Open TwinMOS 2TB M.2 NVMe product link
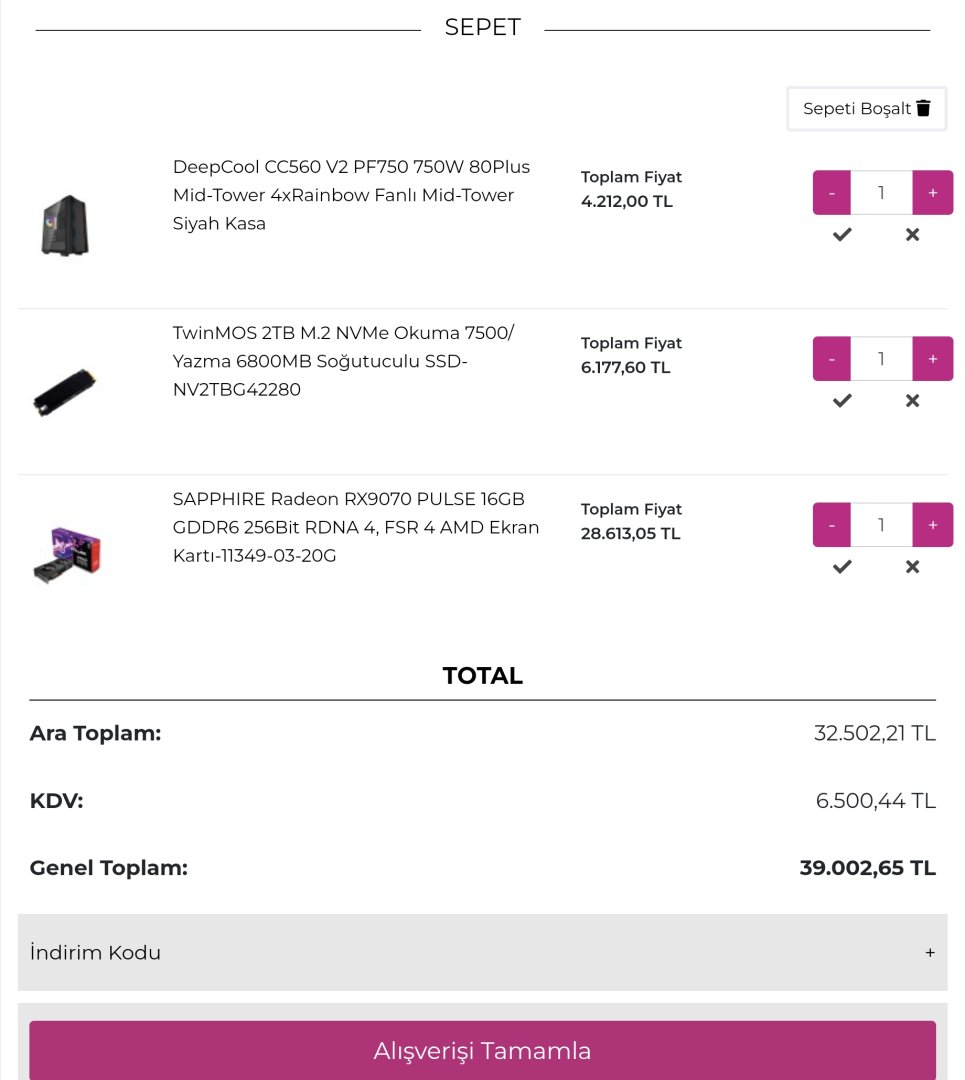The width and height of the screenshot is (965, 1080). pos(343,361)
